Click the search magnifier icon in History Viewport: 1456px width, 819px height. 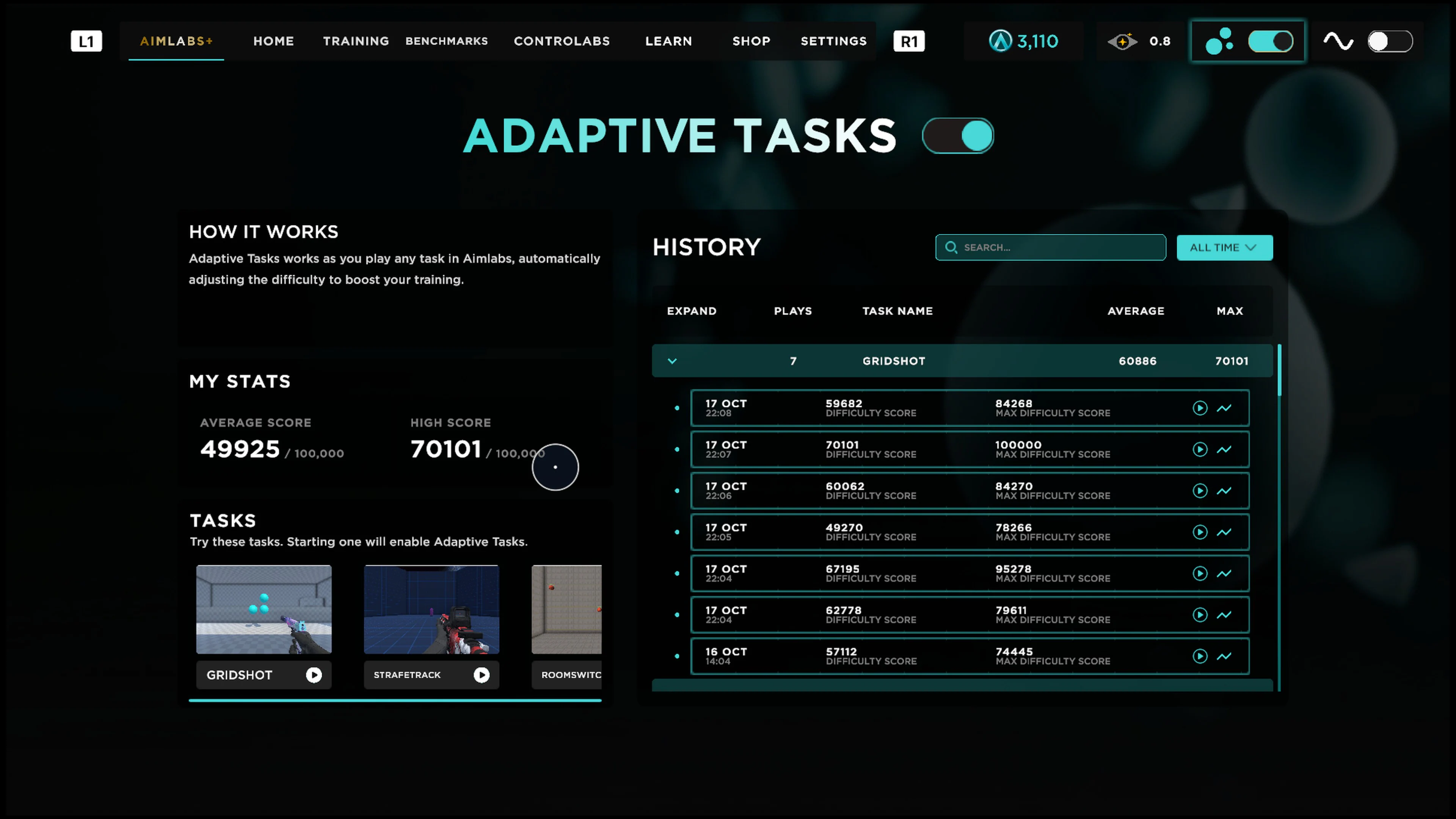[951, 248]
